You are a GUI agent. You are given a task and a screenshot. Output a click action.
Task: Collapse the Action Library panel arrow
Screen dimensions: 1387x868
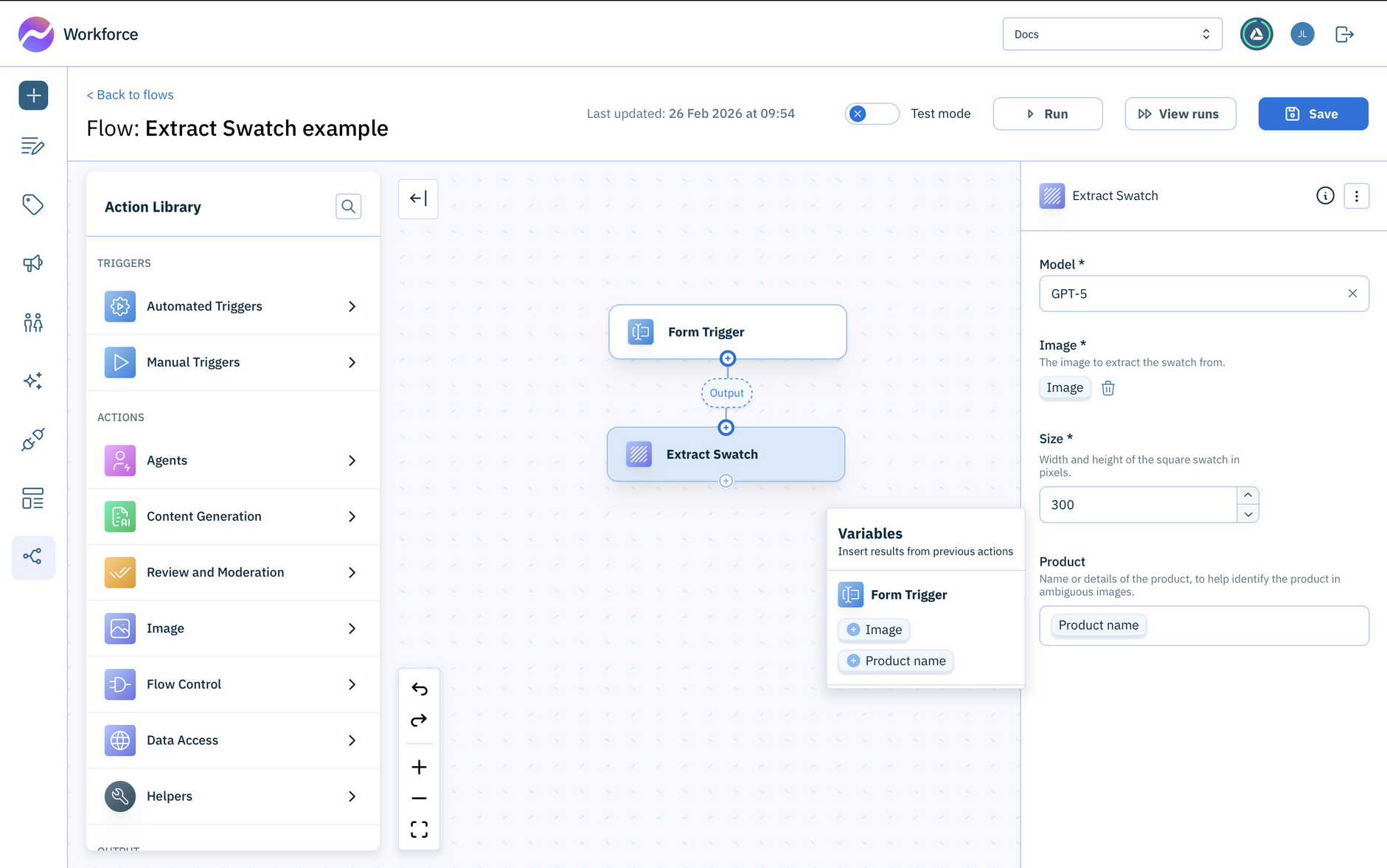(x=418, y=198)
